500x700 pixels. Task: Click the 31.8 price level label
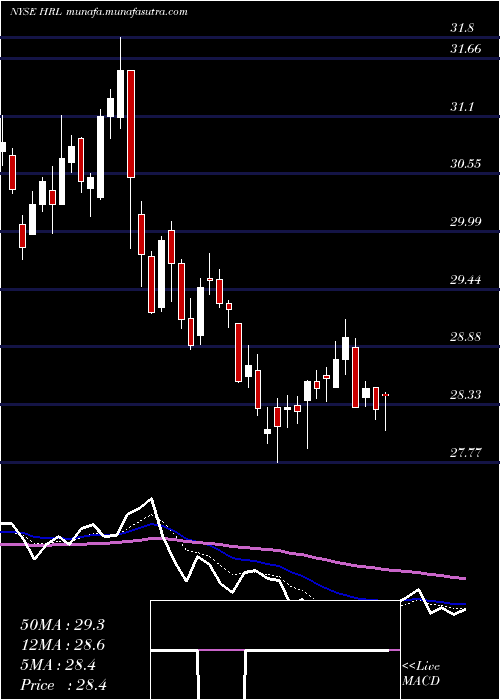[x=462, y=28]
